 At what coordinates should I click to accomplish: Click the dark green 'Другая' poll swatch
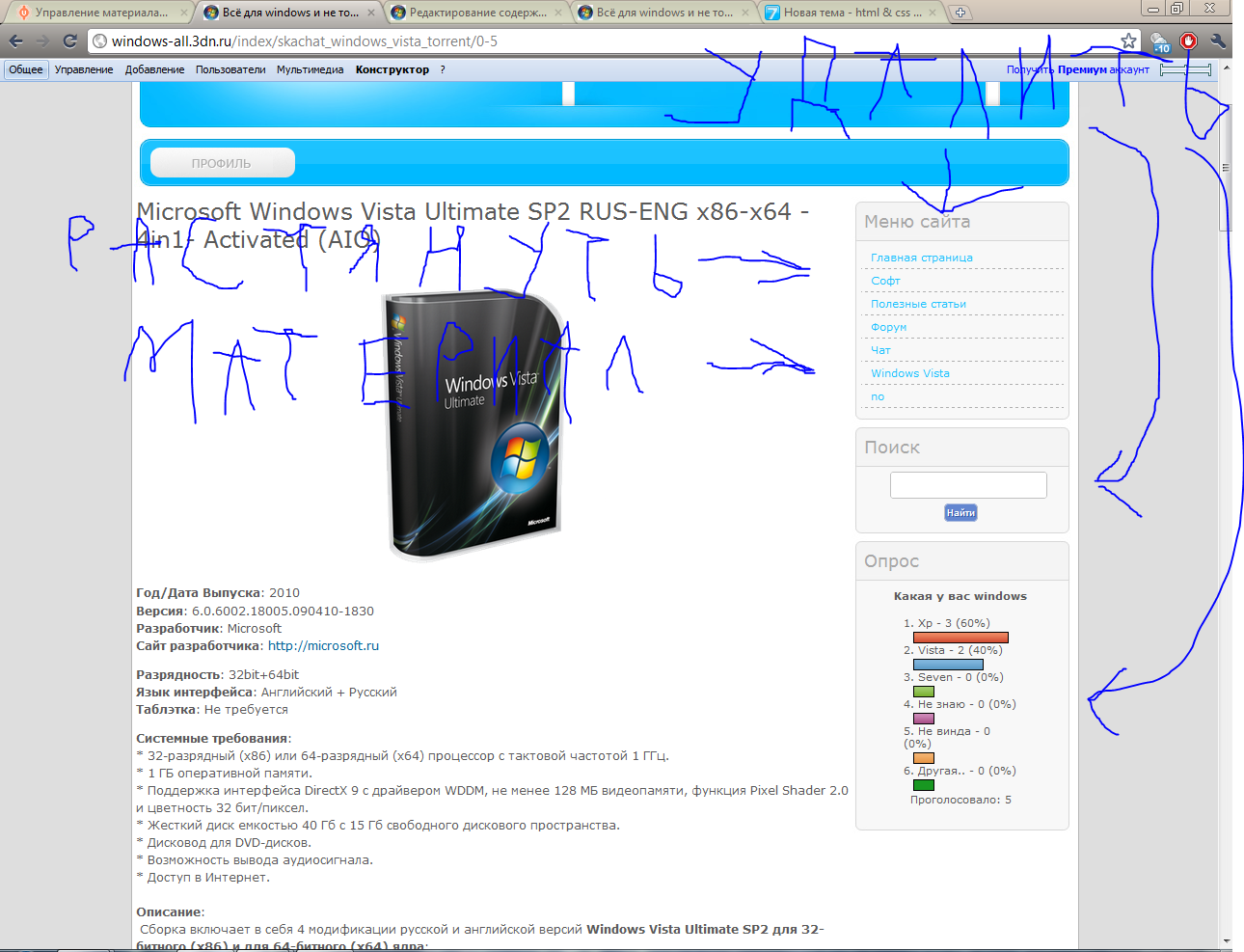coord(924,785)
